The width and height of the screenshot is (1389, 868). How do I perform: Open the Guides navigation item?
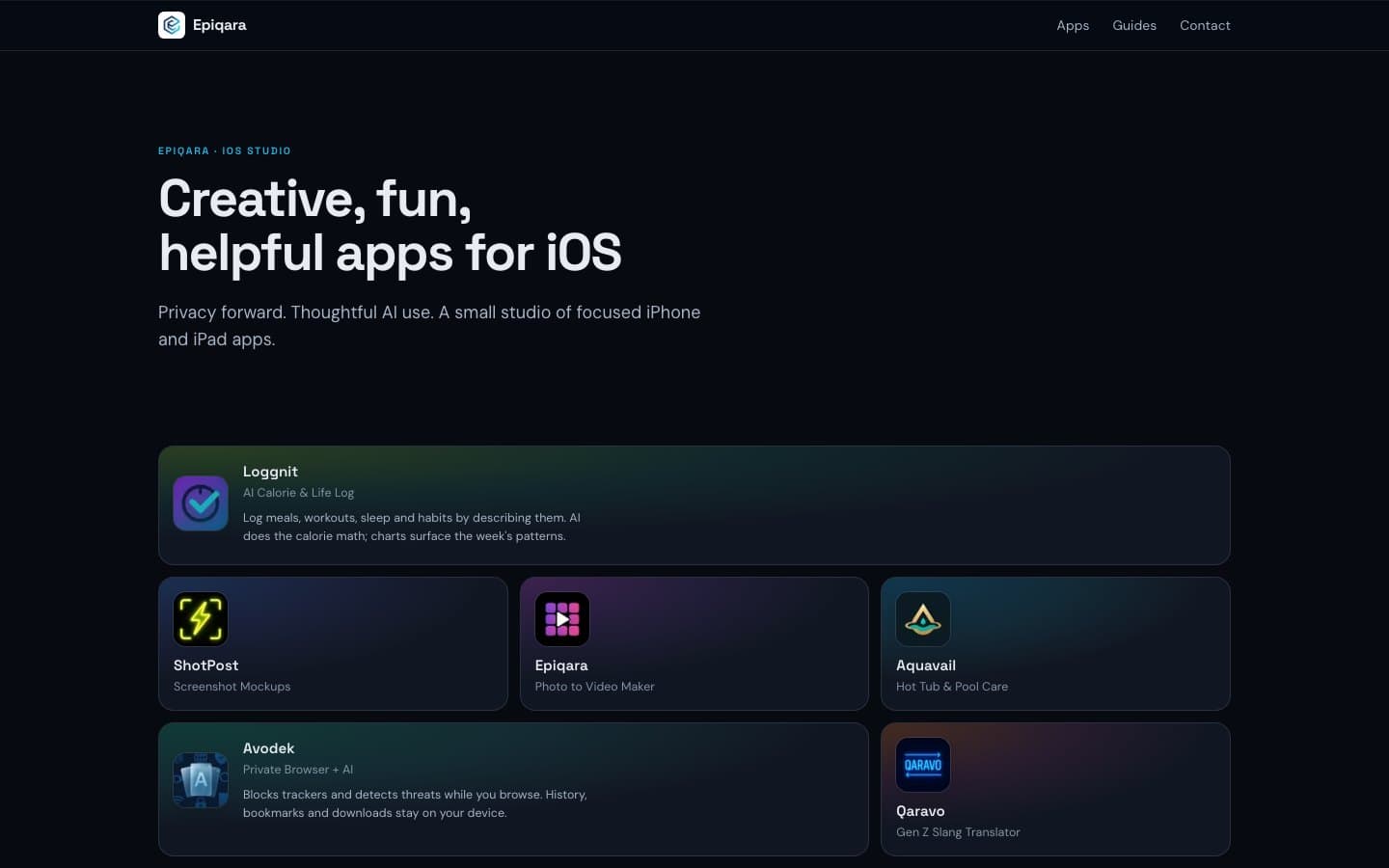click(1134, 25)
